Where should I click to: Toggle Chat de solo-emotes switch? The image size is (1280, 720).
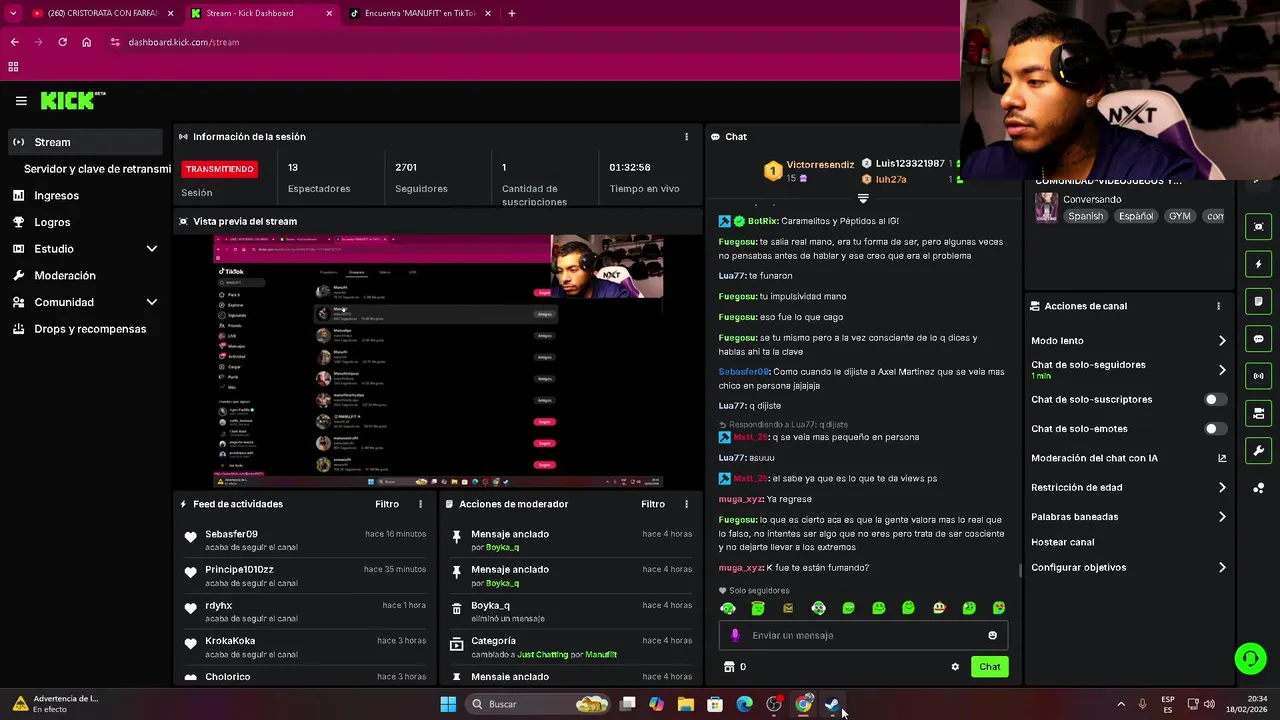pos(1215,429)
